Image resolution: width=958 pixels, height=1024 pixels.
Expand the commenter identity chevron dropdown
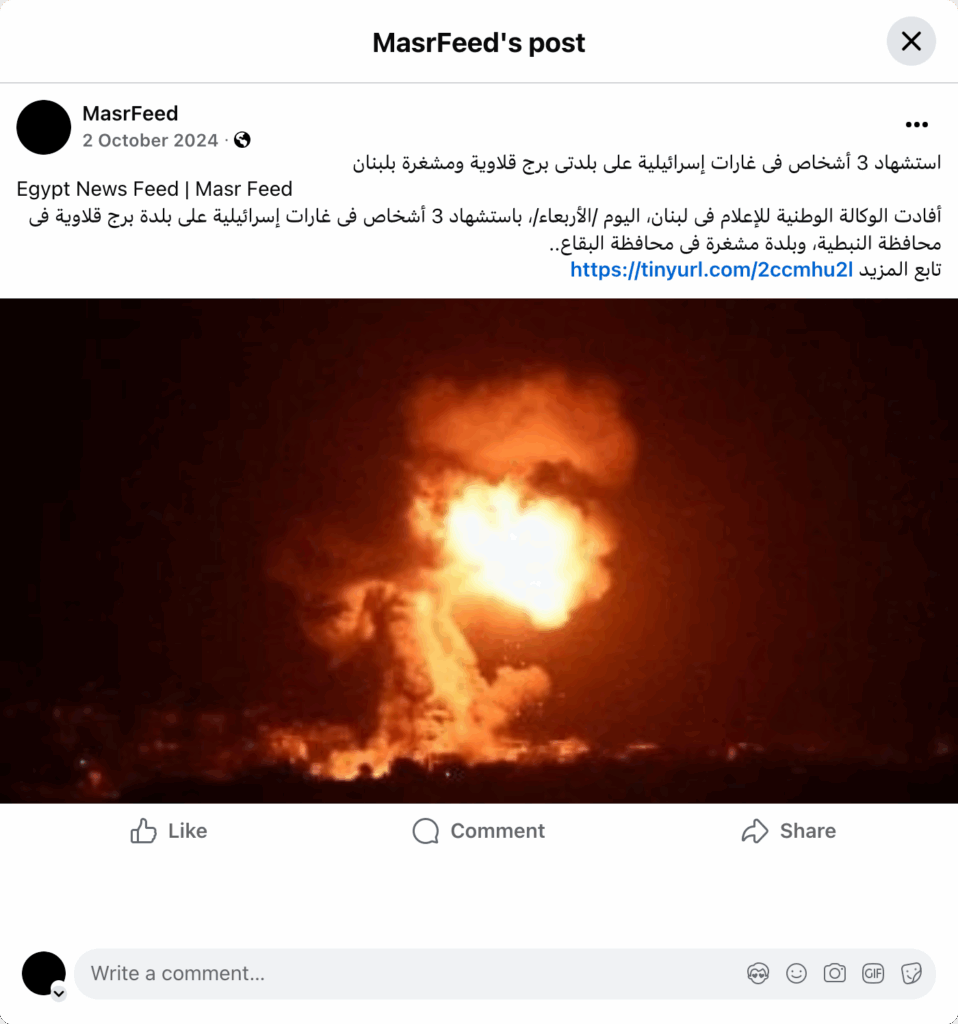pos(59,993)
